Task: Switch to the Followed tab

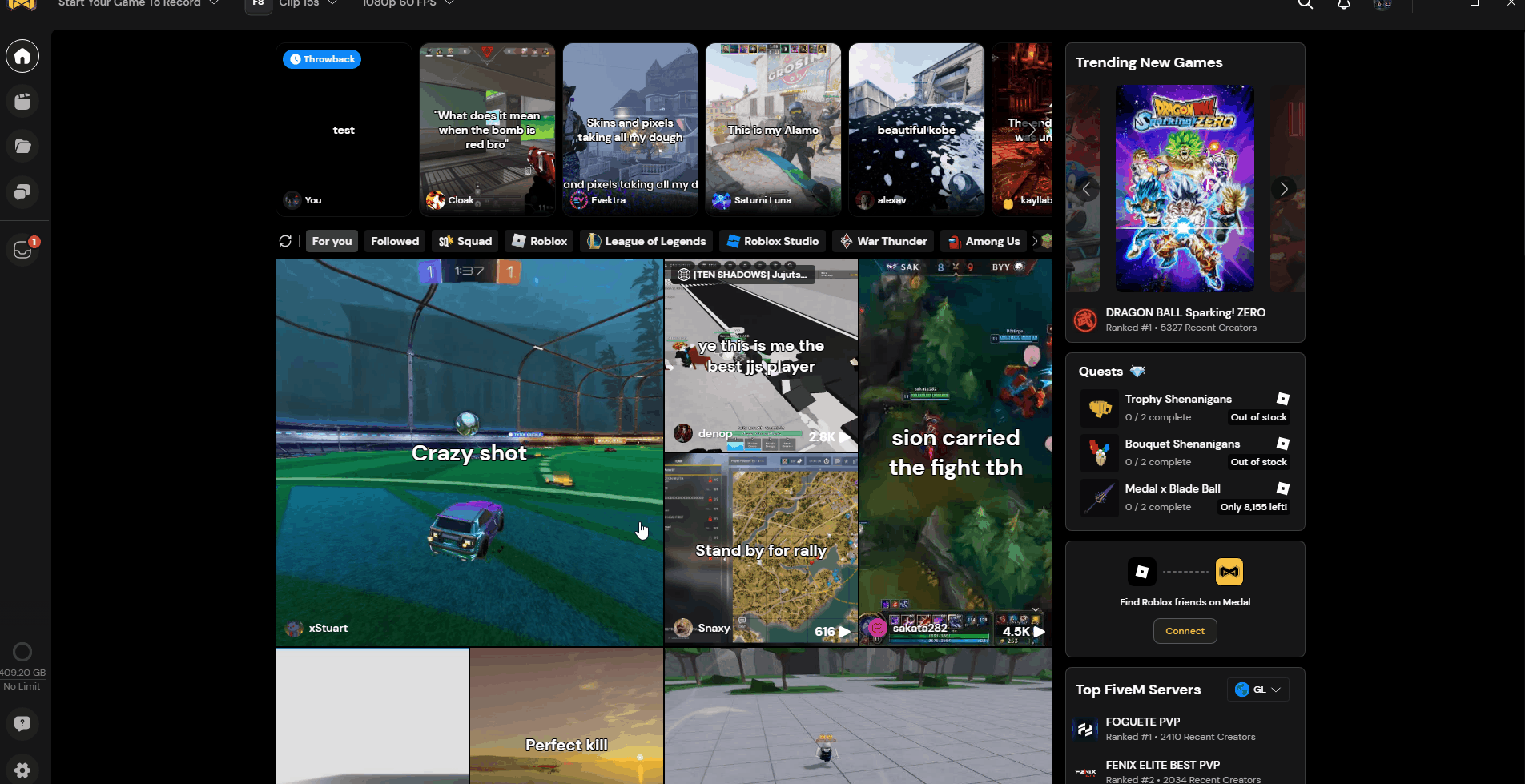Action: [x=395, y=241]
